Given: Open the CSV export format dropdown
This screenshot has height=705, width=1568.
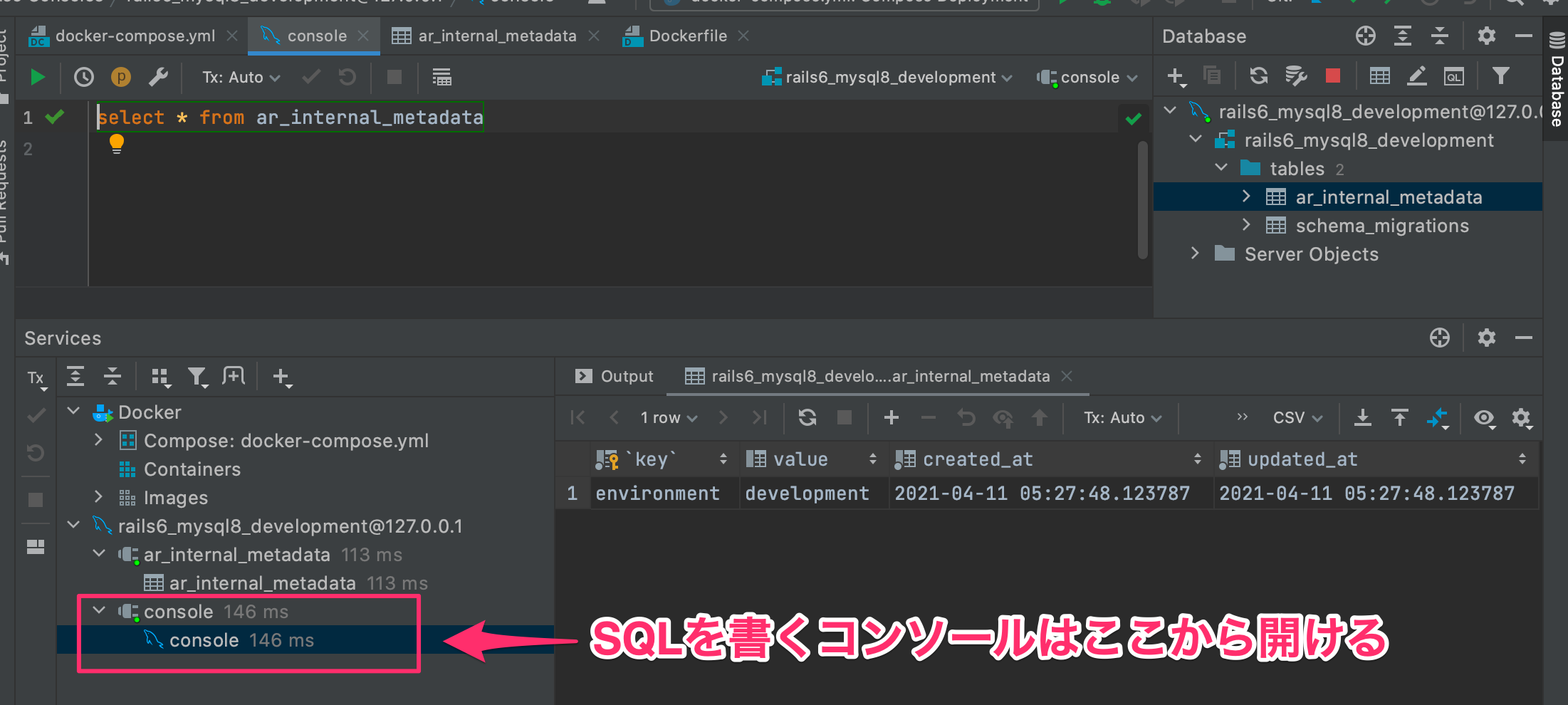Looking at the screenshot, I should pyautogui.click(x=1297, y=417).
